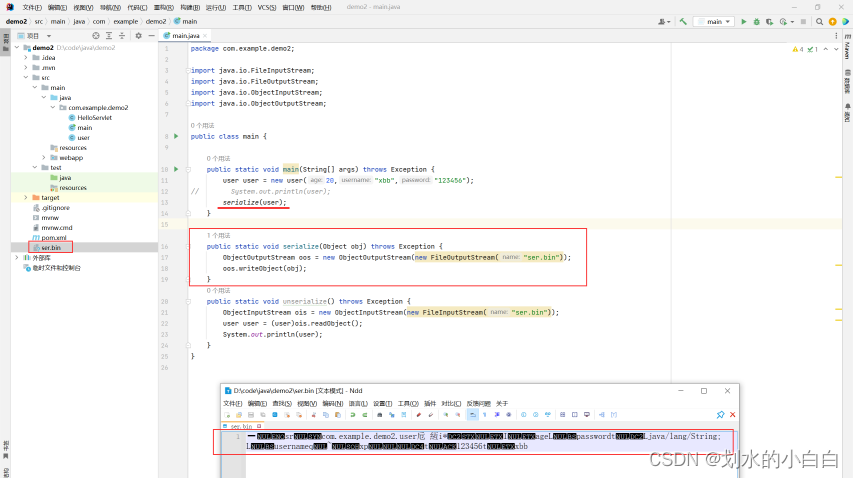Click the undo icon in Ndd toolbar

coord(353,415)
